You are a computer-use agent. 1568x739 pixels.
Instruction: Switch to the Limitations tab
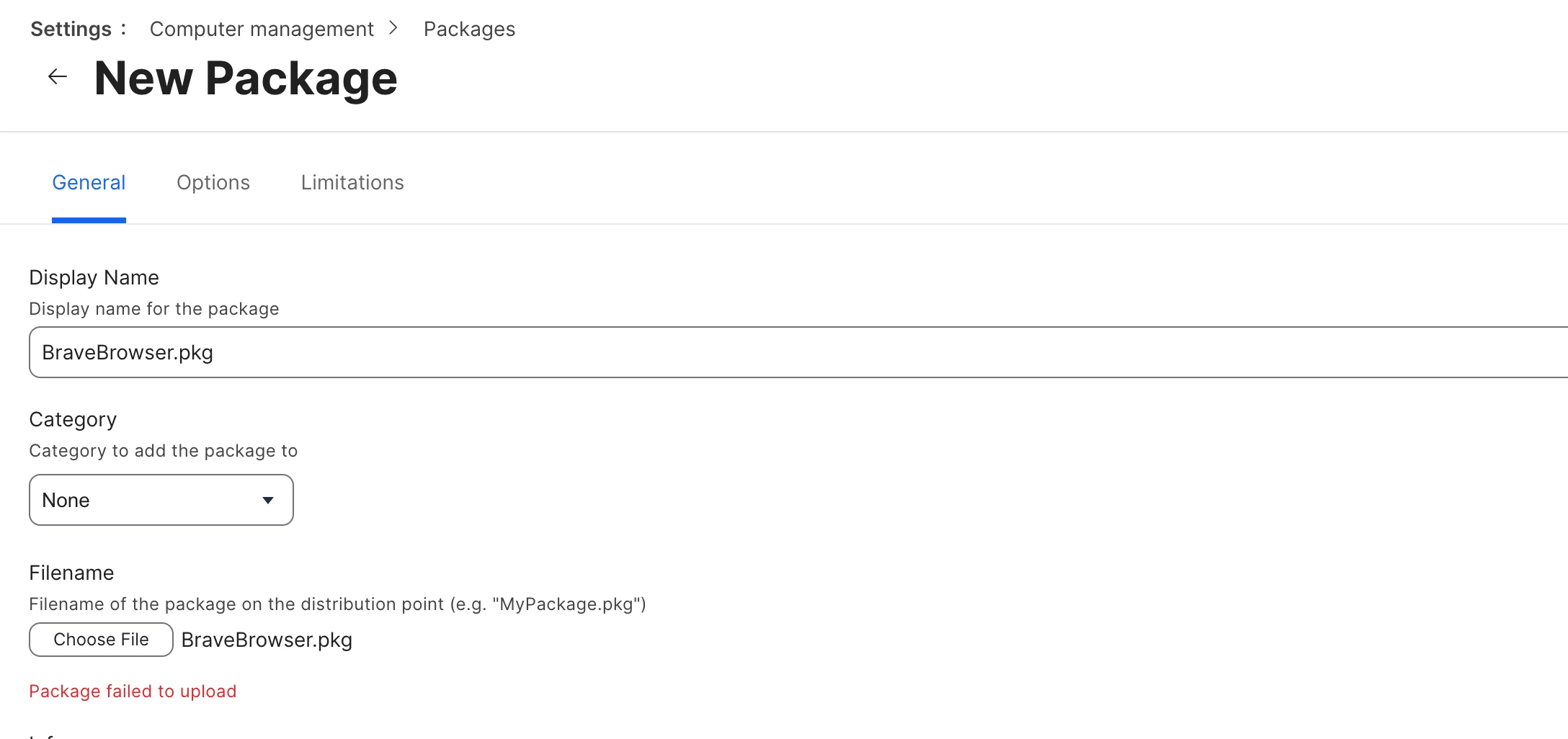point(352,182)
